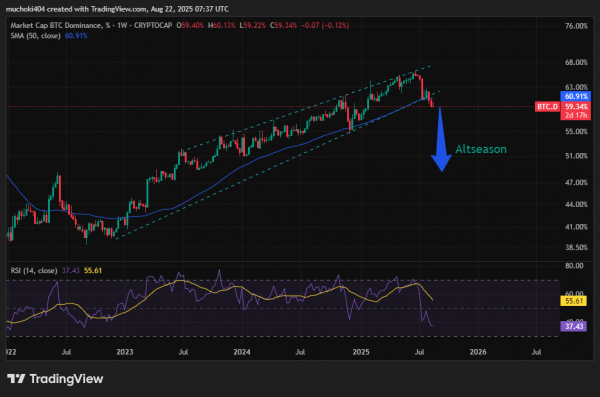Click the 2024 label on time axis
This screenshot has width=600, height=397.
point(242,352)
